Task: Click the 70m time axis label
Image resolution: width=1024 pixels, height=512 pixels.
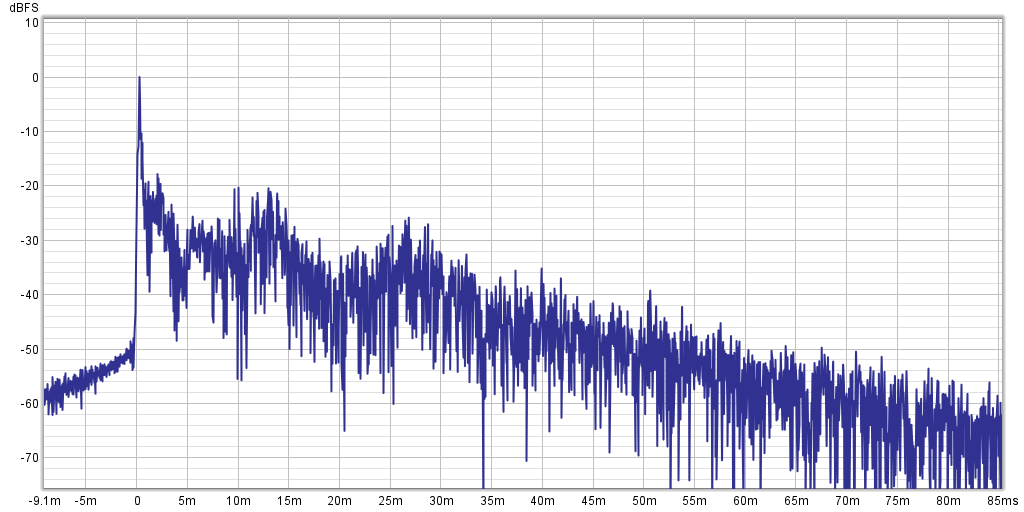Action: (846, 502)
